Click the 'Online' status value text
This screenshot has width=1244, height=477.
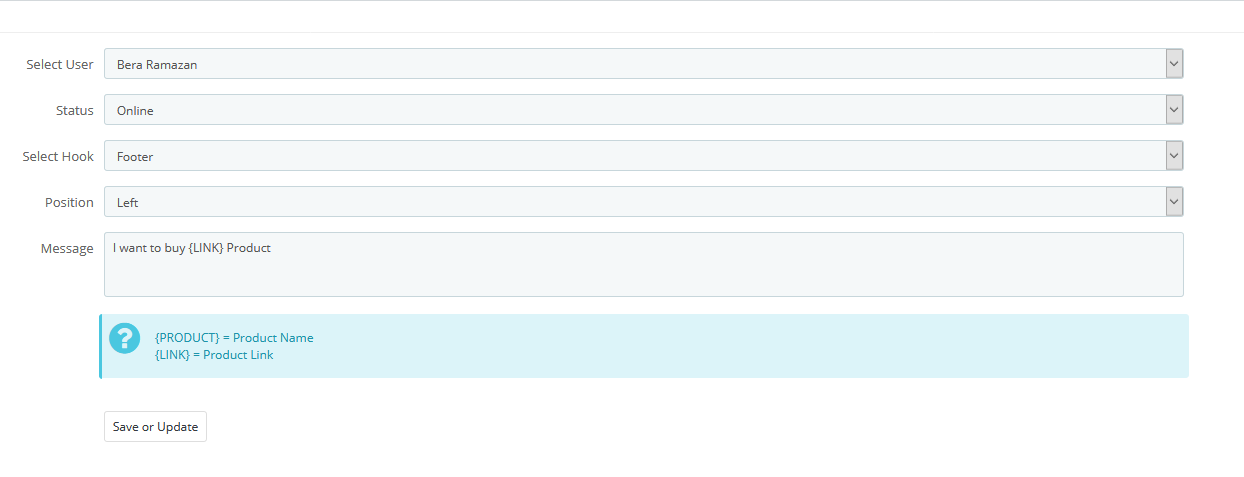click(135, 111)
